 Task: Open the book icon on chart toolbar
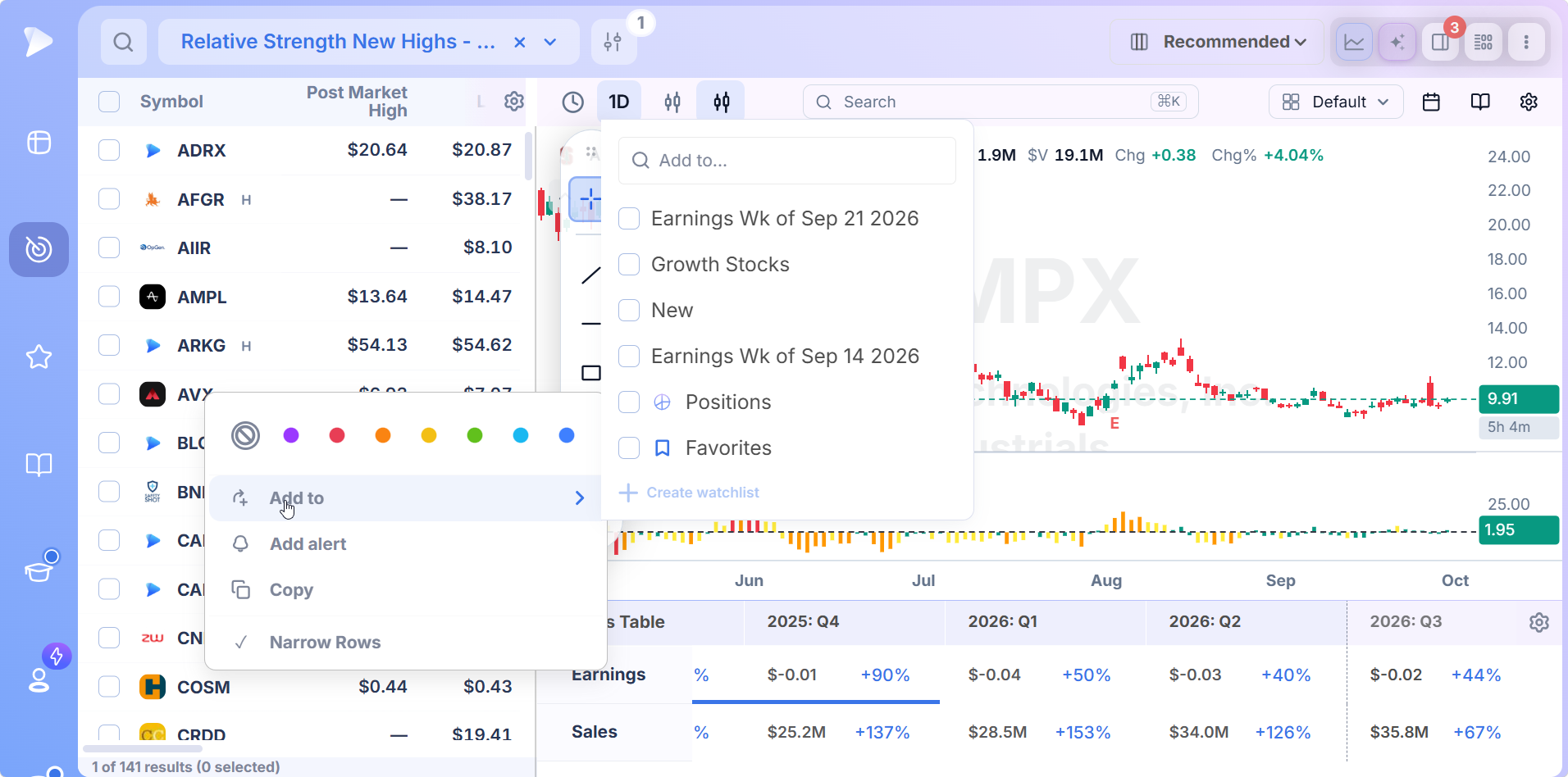[x=1480, y=102]
